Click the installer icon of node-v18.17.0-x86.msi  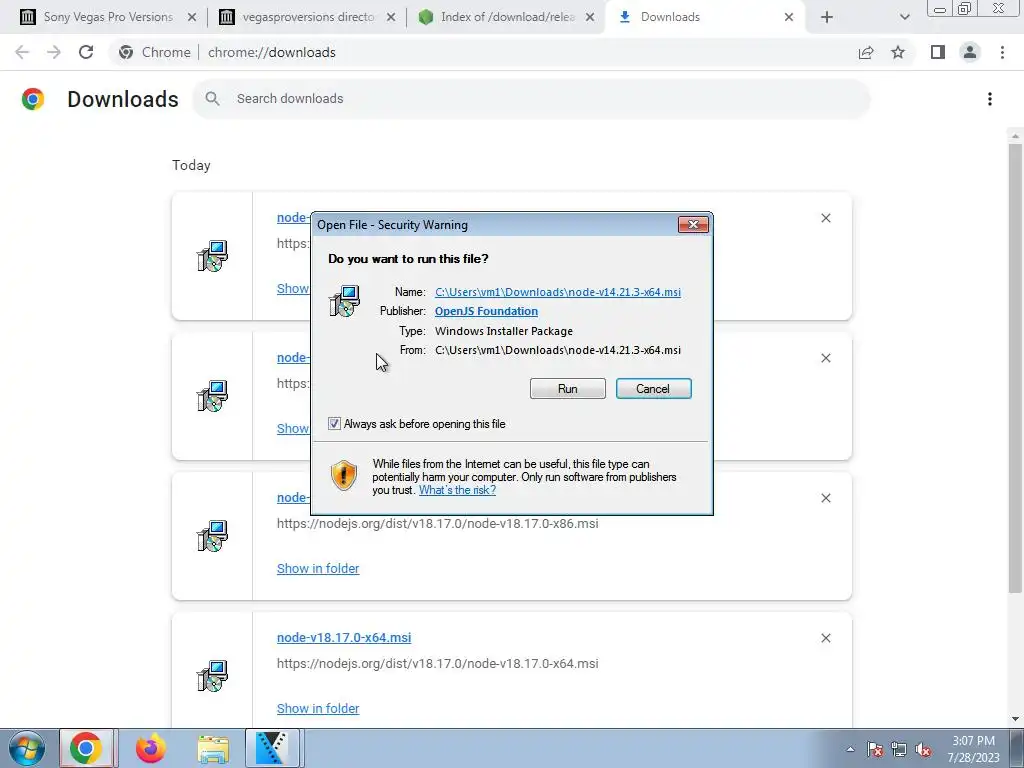click(212, 536)
